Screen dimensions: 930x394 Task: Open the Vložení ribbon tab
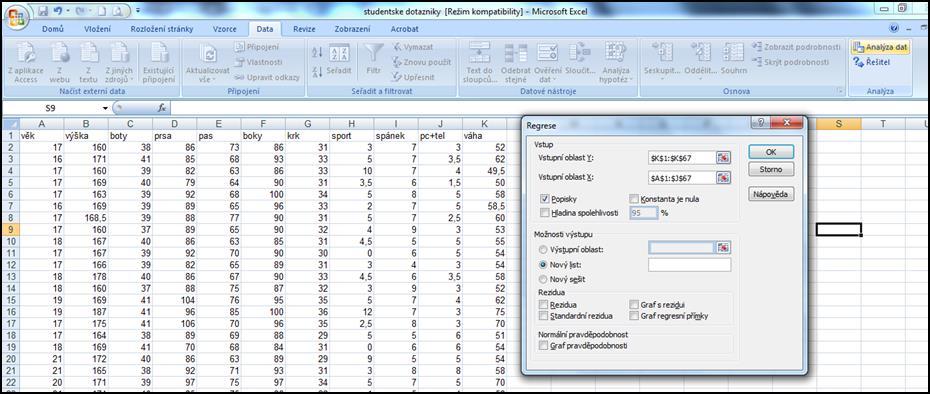click(97, 28)
